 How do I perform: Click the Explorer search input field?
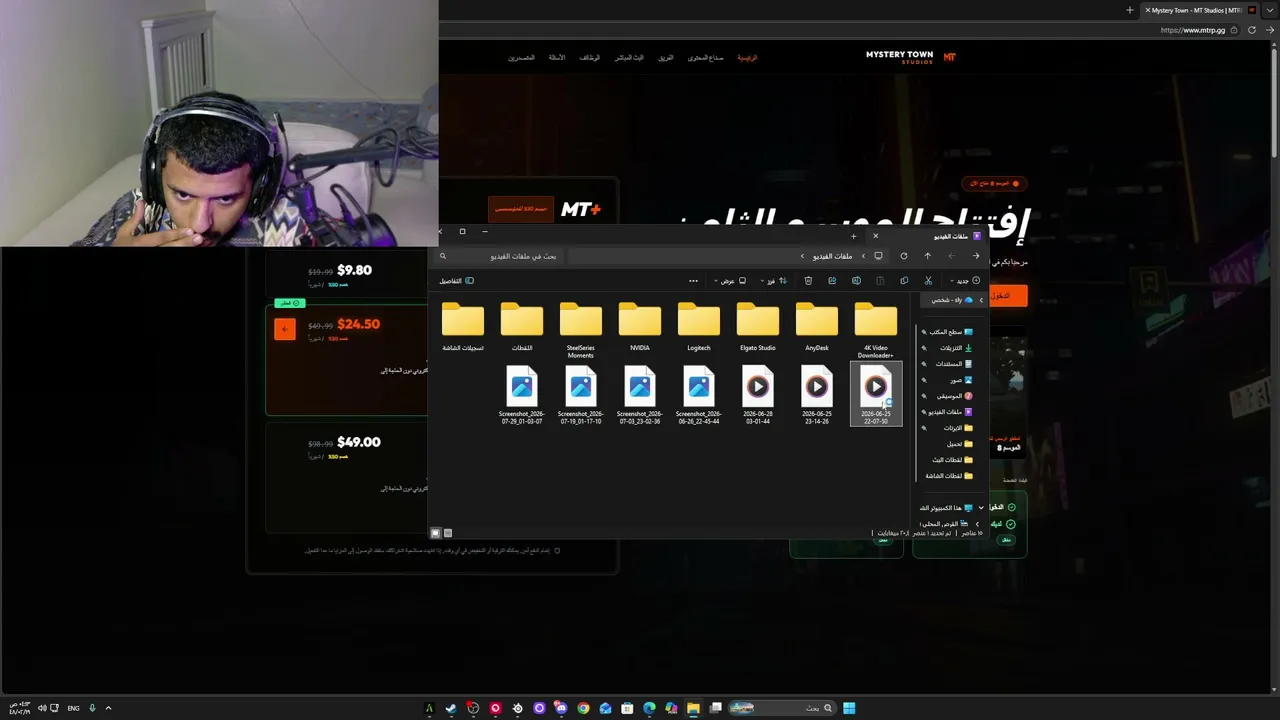(x=500, y=256)
